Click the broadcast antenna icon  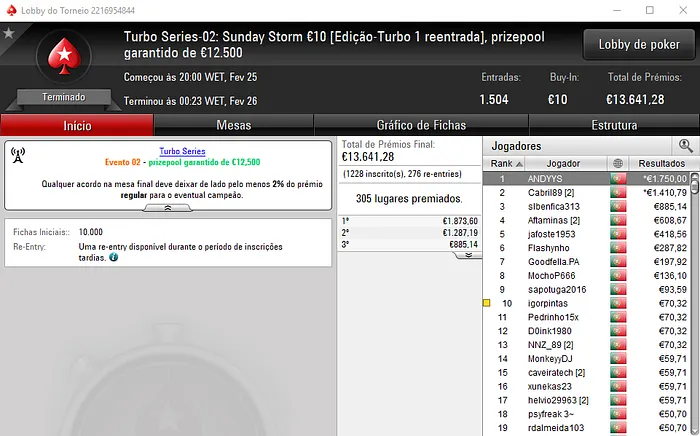click(18, 155)
